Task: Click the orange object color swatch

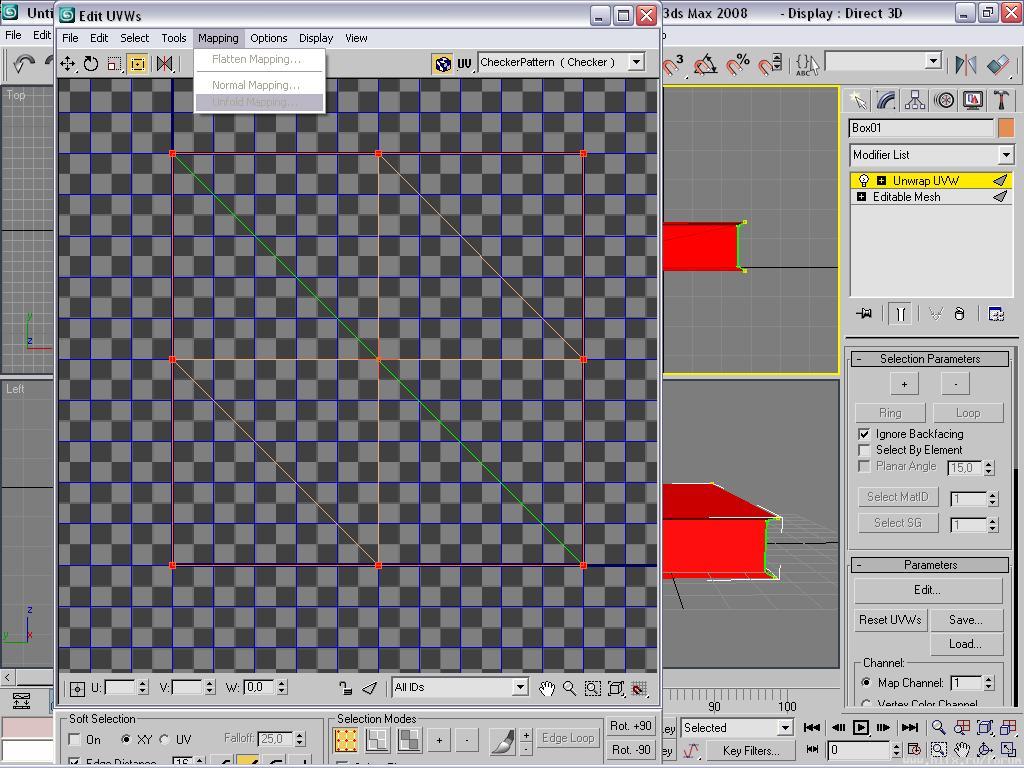Action: [1005, 128]
